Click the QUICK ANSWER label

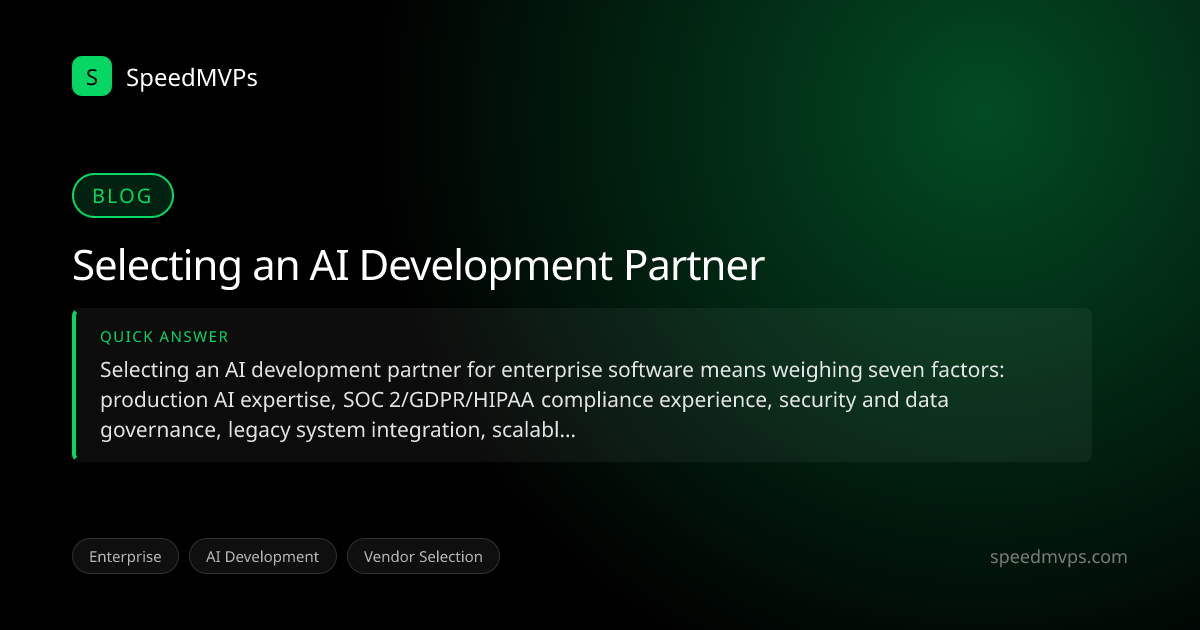pos(164,337)
